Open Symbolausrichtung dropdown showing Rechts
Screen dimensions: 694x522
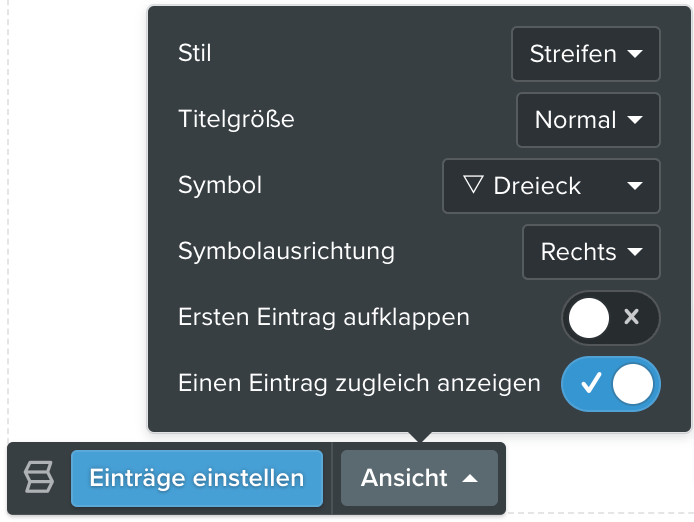tap(591, 252)
